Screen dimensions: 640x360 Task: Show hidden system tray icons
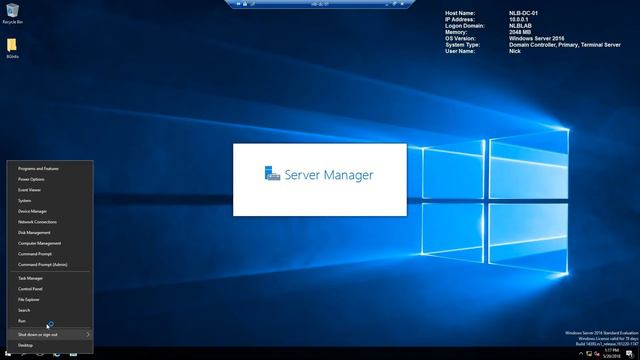pyautogui.click(x=581, y=354)
